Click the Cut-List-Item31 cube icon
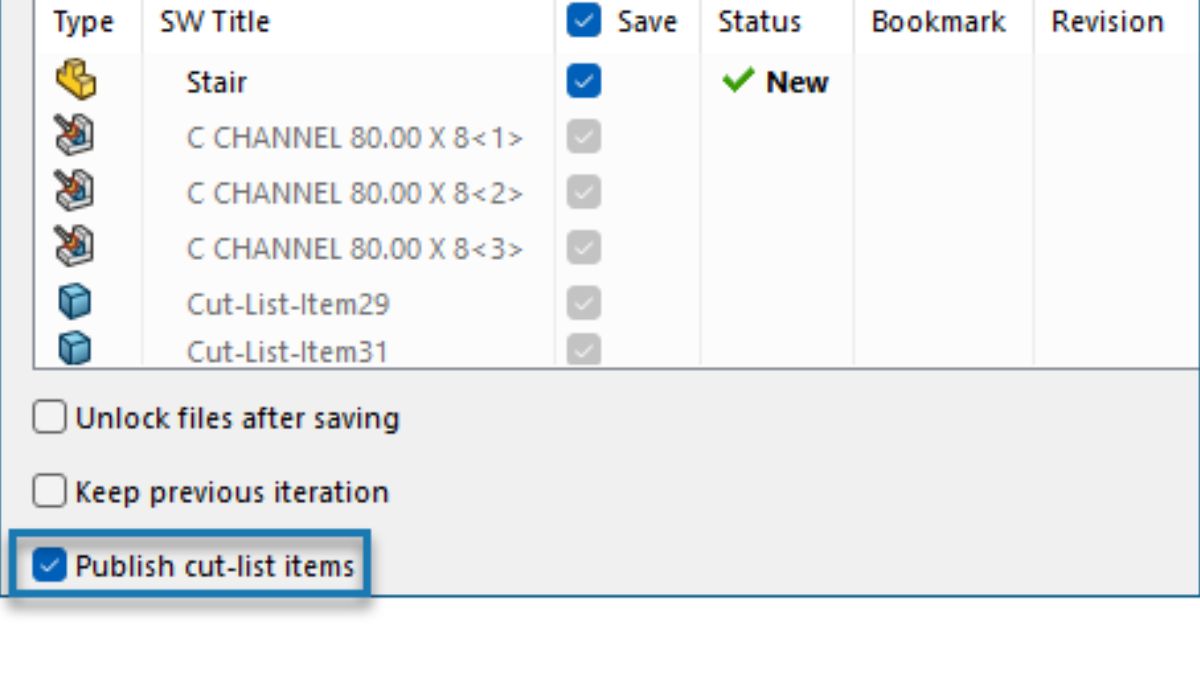This screenshot has height=675, width=1200. point(75,349)
